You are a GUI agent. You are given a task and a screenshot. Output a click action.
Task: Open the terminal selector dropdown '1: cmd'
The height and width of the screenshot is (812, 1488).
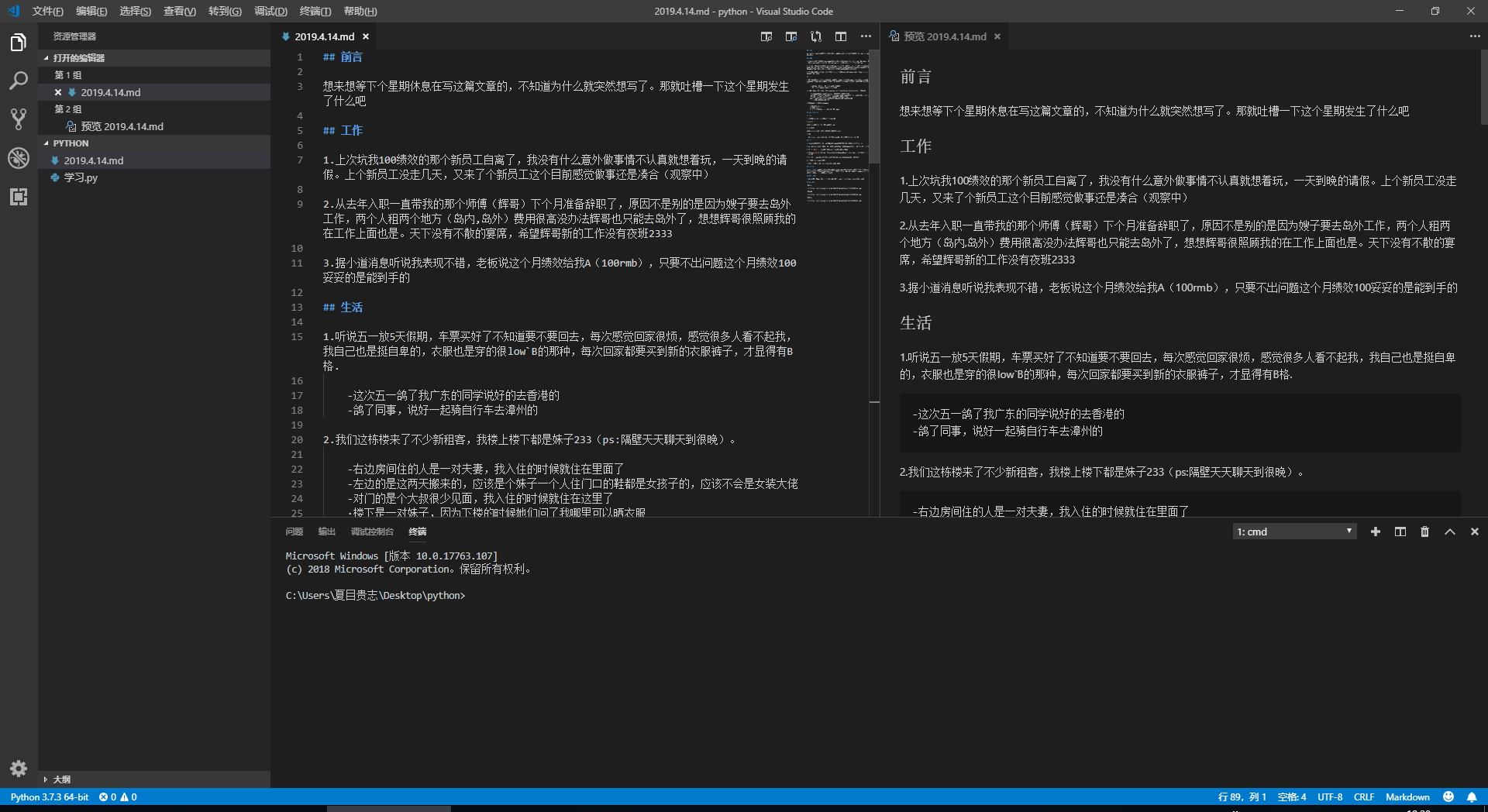(1294, 532)
